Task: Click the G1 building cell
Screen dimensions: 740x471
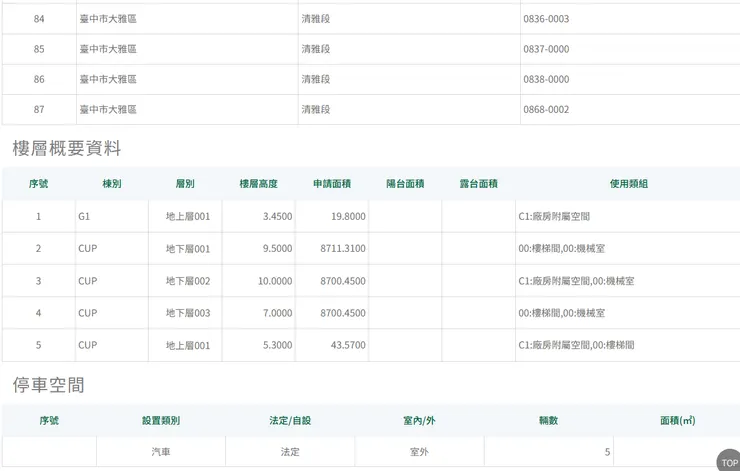Action: (112, 217)
